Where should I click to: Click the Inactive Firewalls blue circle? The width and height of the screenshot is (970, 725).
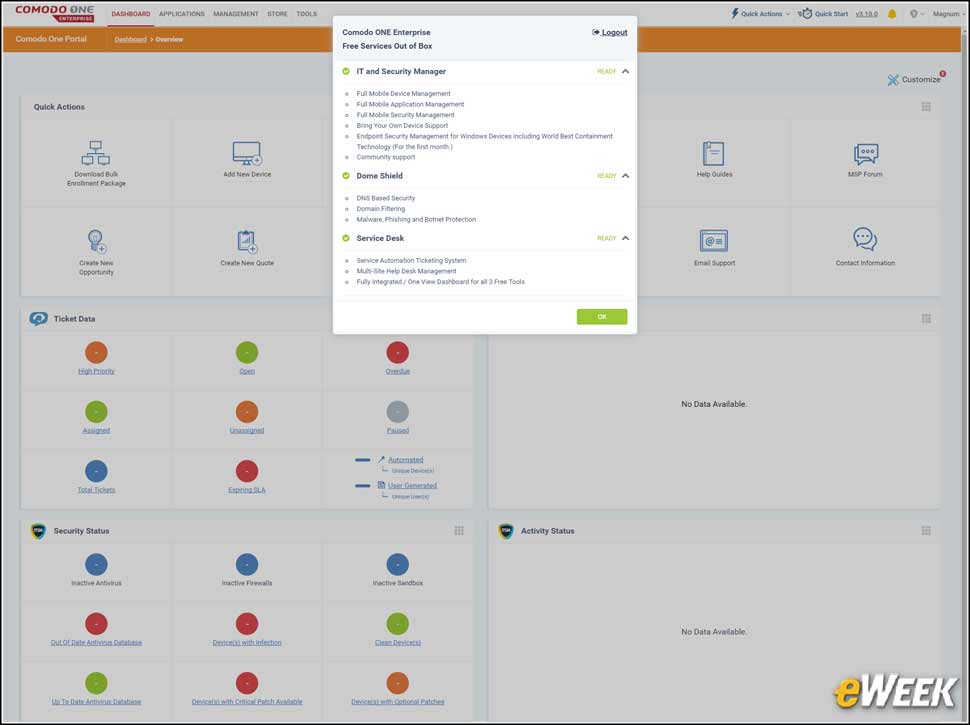[247, 564]
